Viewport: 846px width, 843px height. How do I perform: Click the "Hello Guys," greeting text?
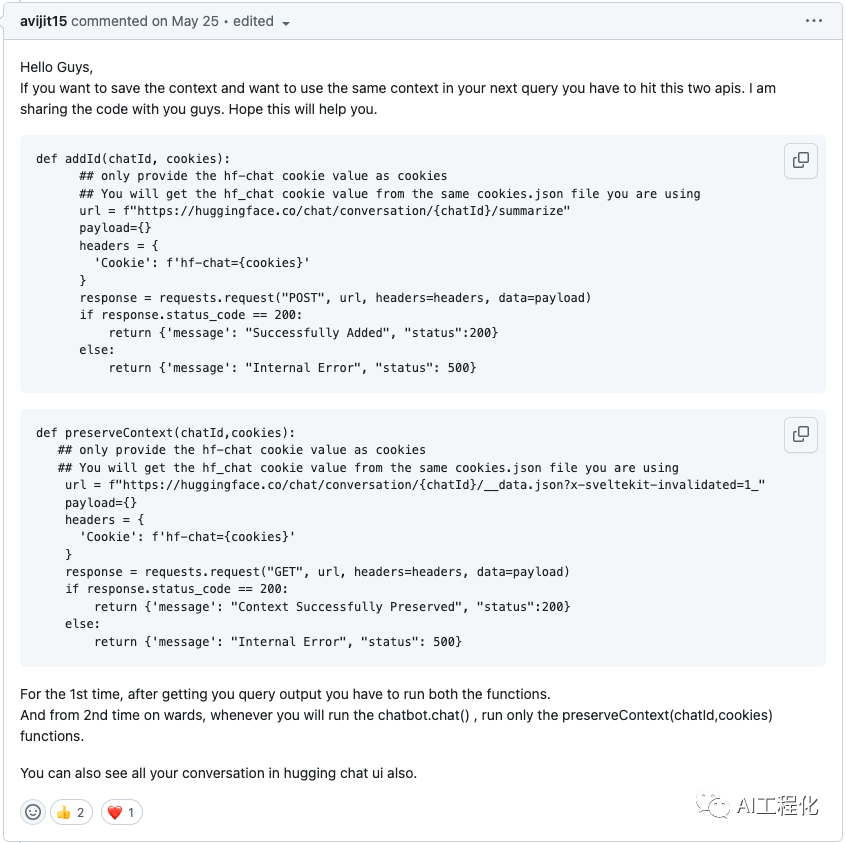56,67
